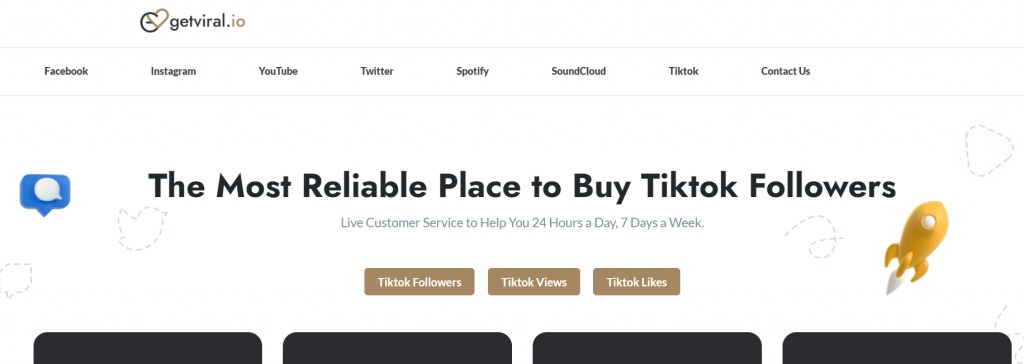This screenshot has height=364, width=1024.
Task: Select the Tiktok Views button
Action: click(534, 282)
